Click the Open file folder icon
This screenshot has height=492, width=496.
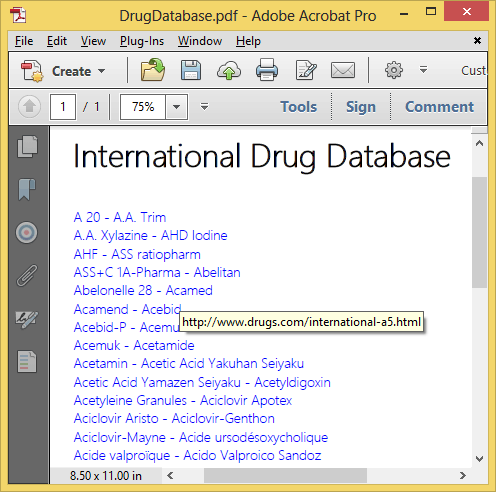tap(153, 70)
